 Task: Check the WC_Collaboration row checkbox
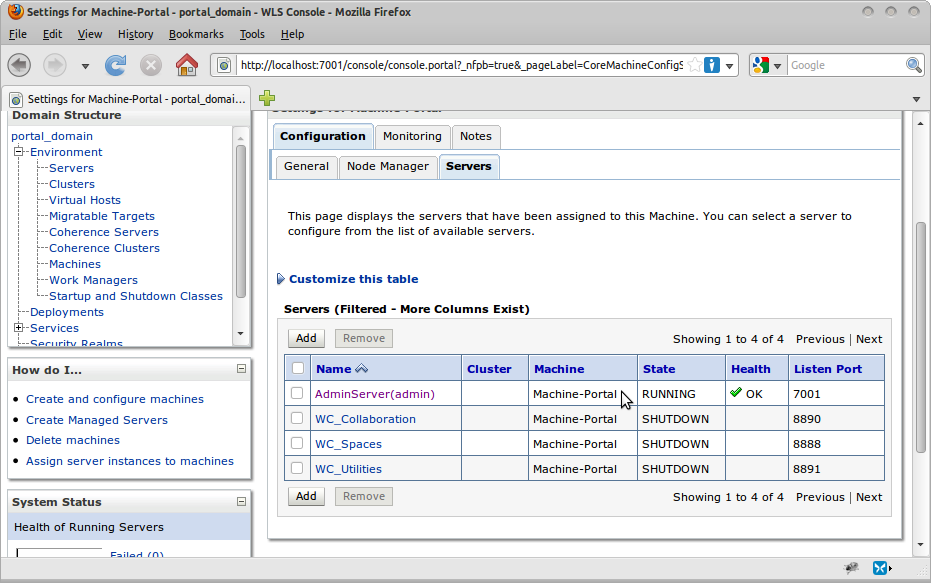pyautogui.click(x=297, y=418)
